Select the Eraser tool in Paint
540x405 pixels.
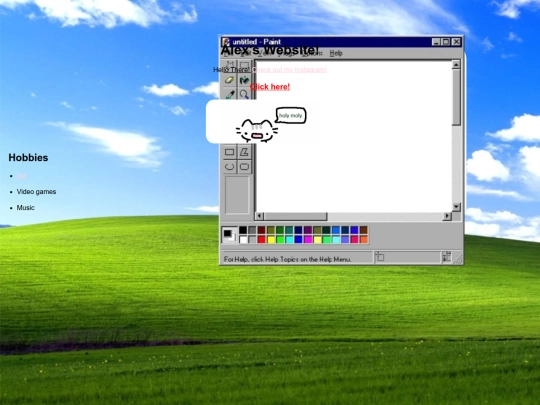[x=230, y=80]
